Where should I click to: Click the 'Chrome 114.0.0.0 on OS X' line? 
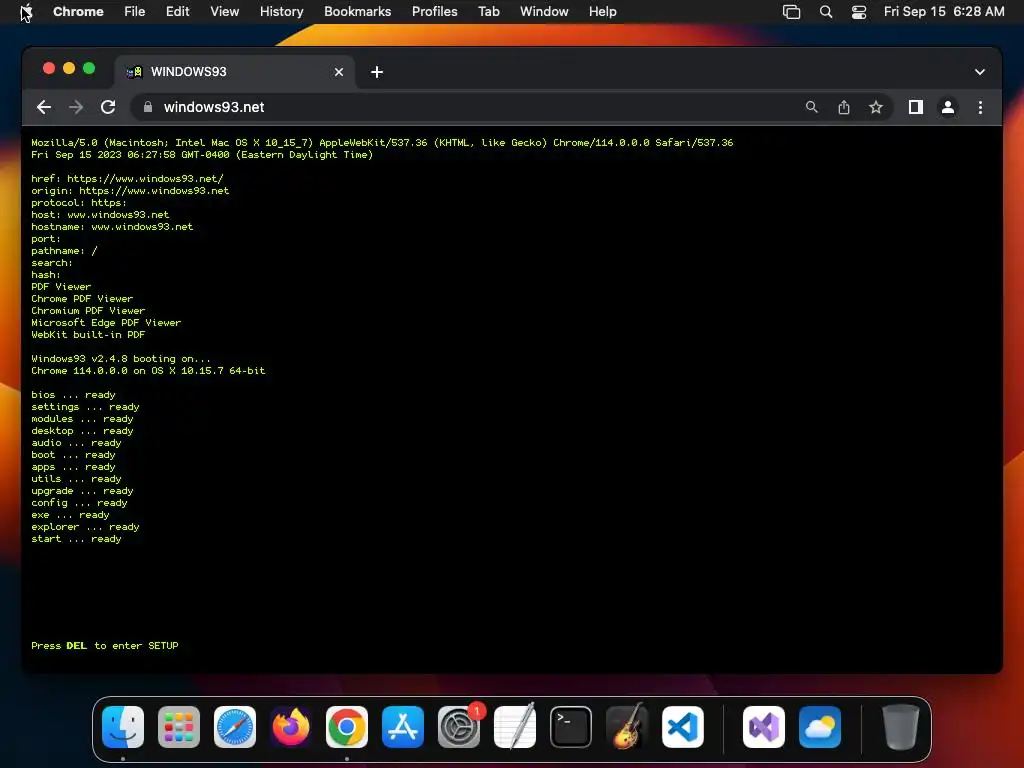148,370
